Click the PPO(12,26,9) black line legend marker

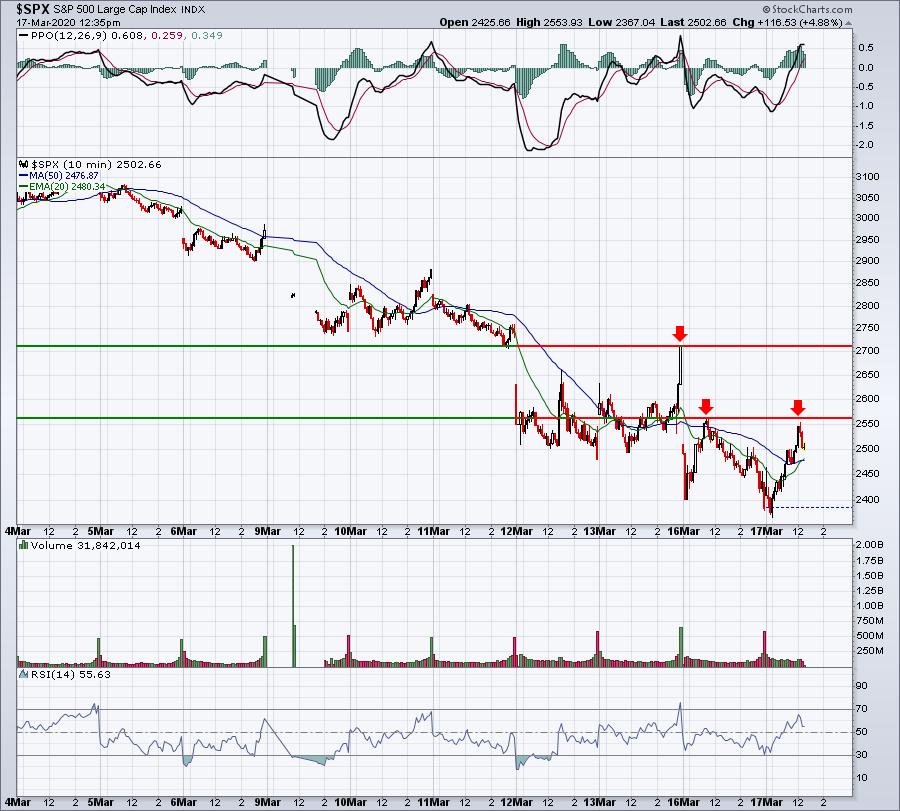pos(24,35)
